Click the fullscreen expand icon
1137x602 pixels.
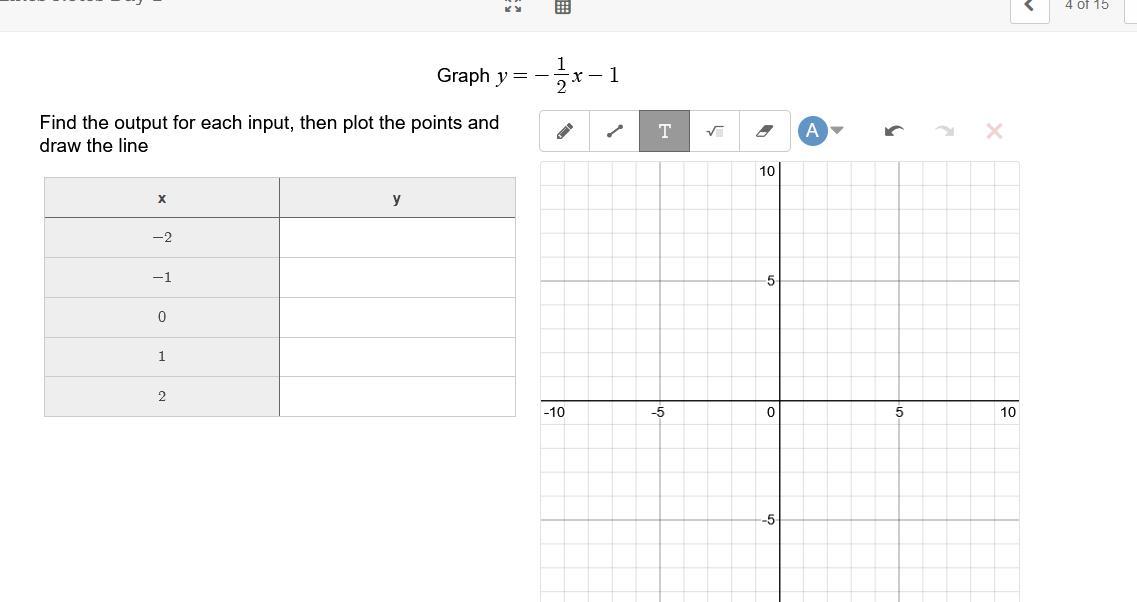pyautogui.click(x=513, y=6)
